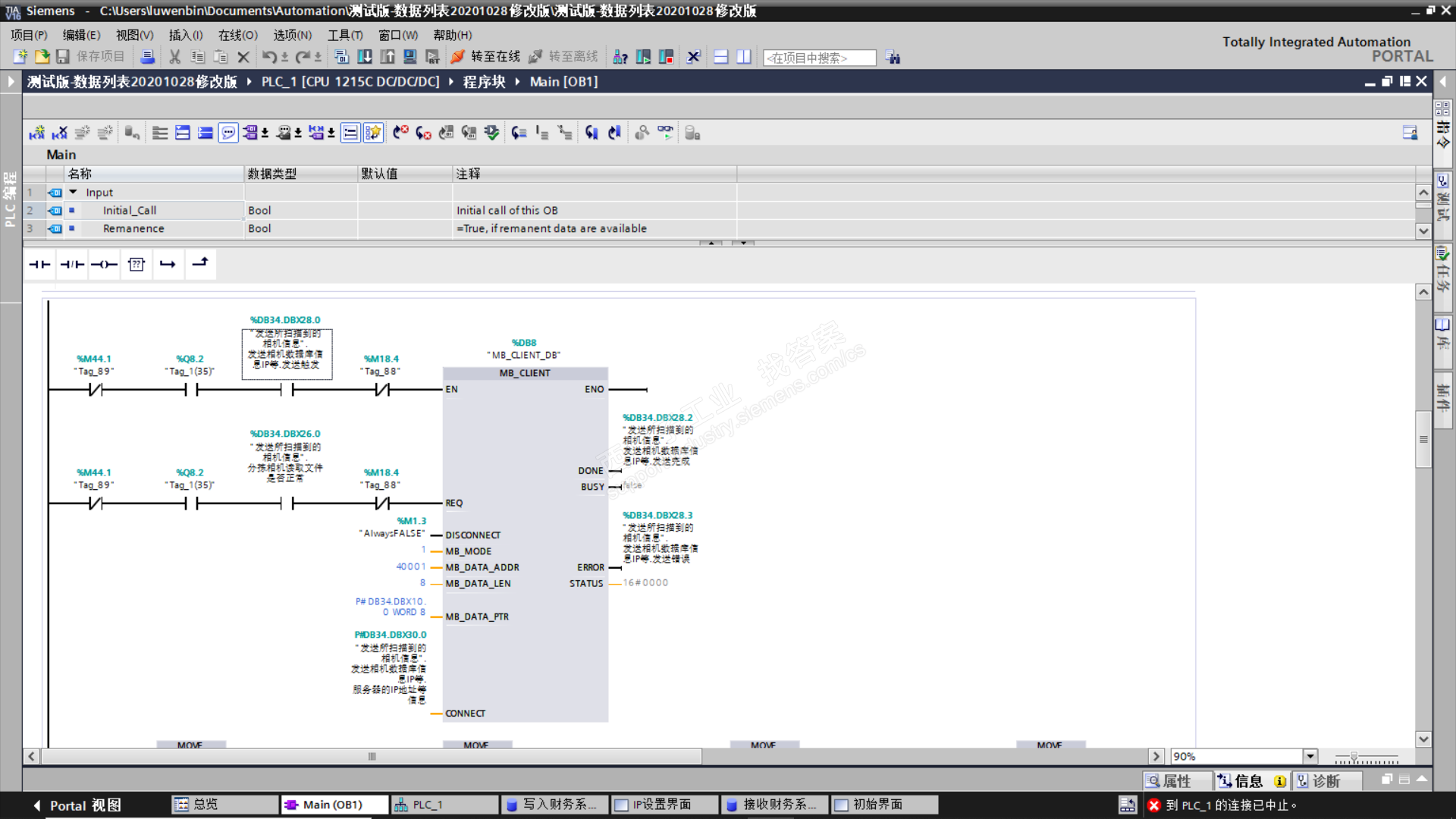Open the zoom level 90% dropdown
The image size is (1456, 819).
[1310, 756]
